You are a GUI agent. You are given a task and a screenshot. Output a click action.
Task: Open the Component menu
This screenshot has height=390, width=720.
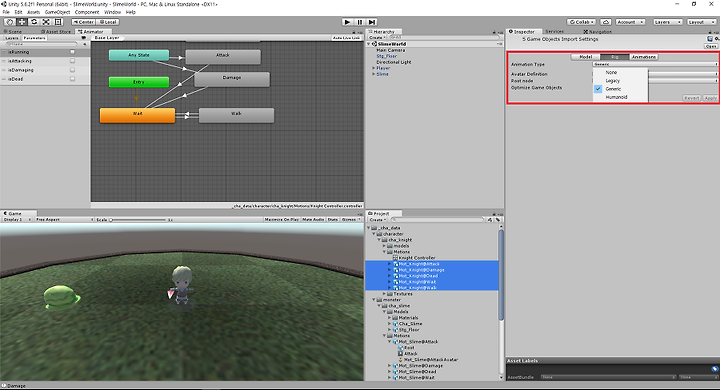[87, 12]
